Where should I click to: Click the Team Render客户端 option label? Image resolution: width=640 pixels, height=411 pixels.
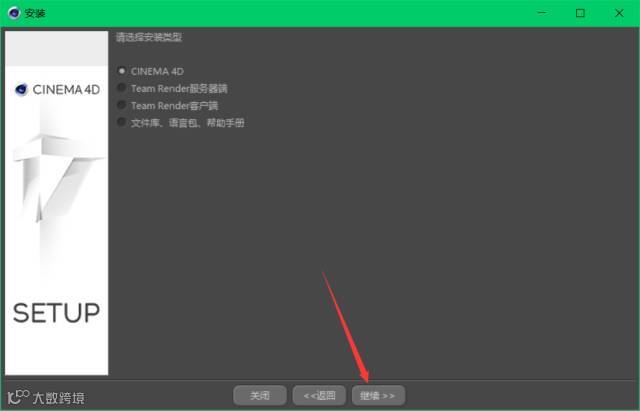tap(174, 106)
